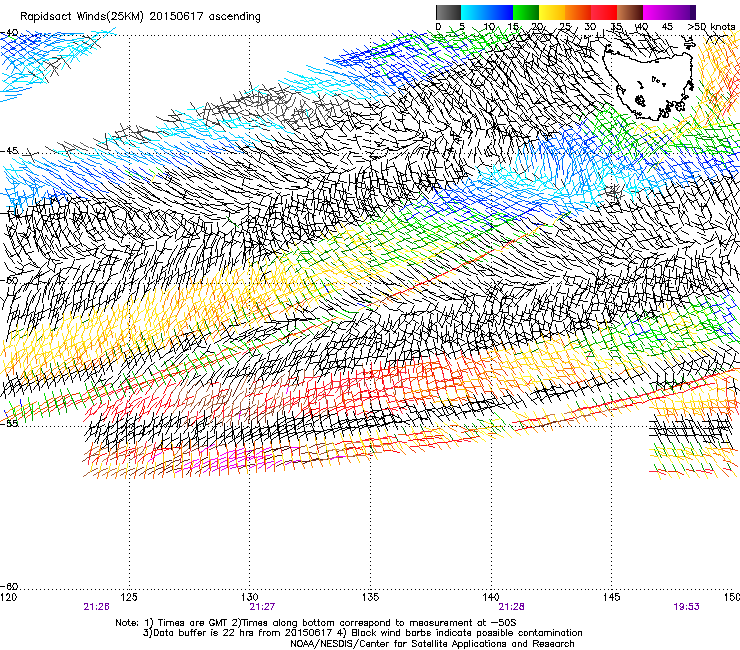The image size is (740, 650).
Task: Click the '30' legend scale label
Action: click(590, 27)
